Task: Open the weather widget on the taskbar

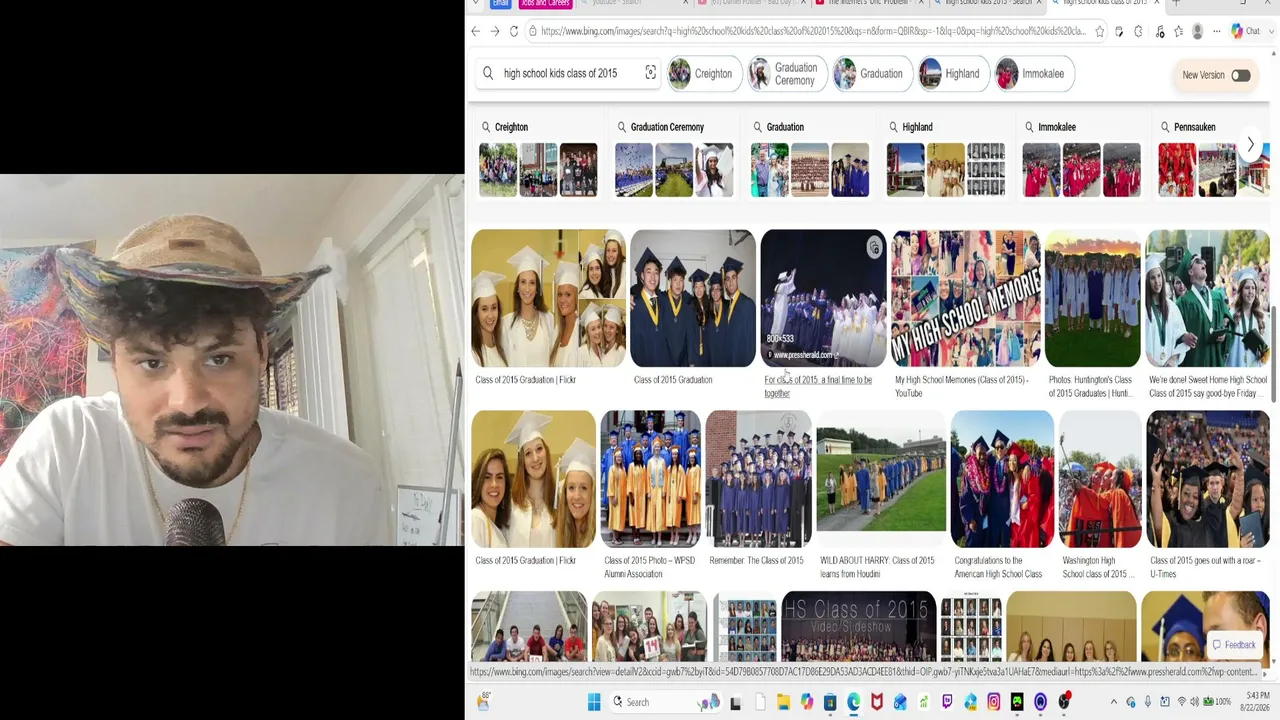Action: pos(484,701)
